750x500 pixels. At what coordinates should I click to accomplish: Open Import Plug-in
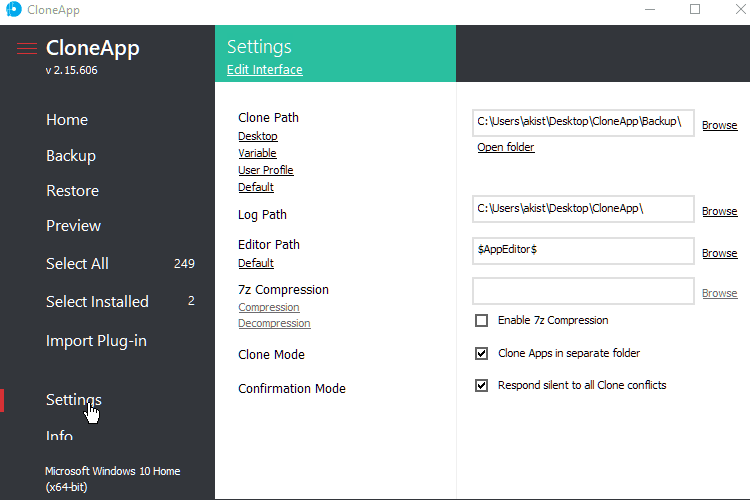coord(96,341)
